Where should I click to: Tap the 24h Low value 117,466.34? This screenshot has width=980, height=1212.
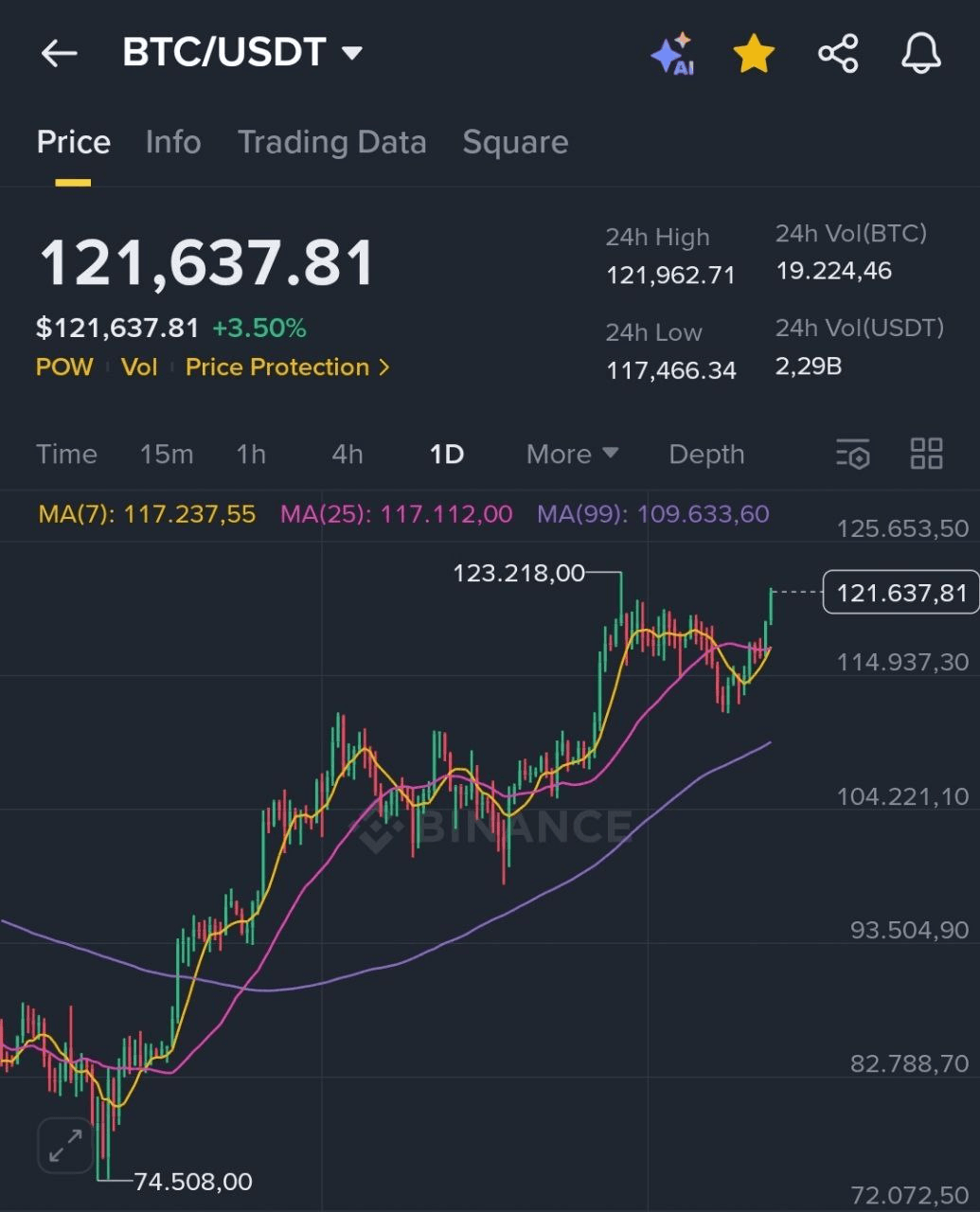pyautogui.click(x=670, y=370)
